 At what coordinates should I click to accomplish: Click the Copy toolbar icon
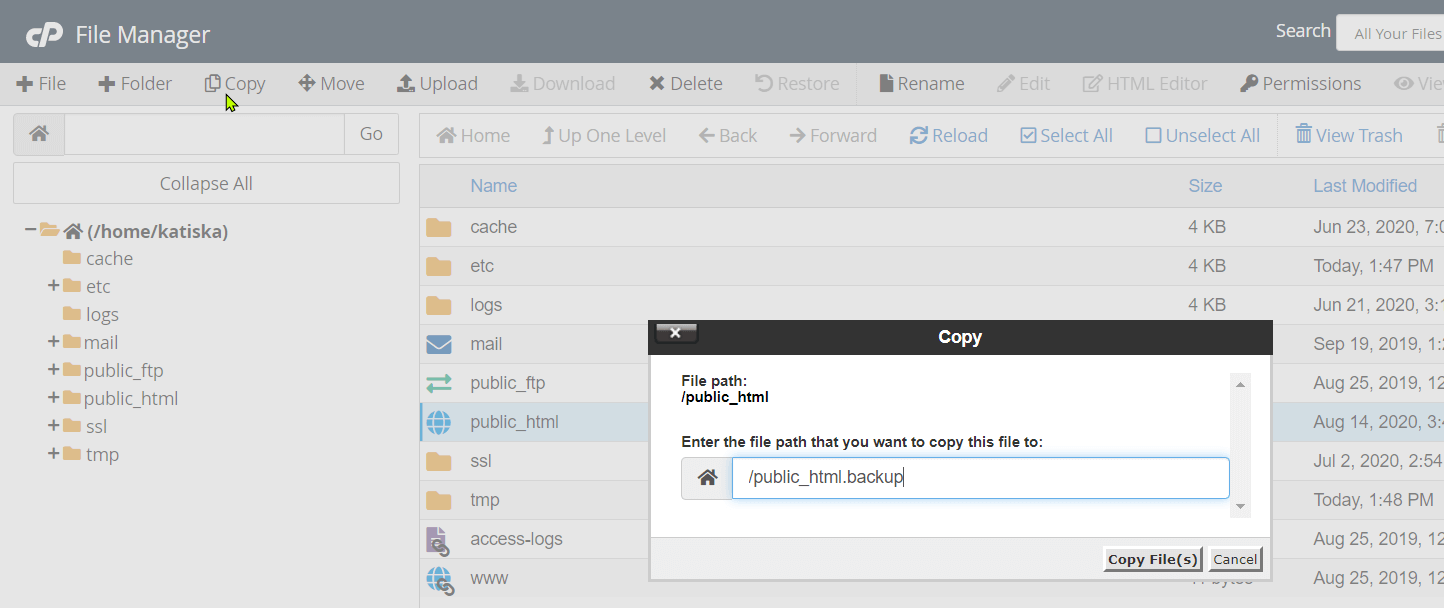tap(213, 84)
